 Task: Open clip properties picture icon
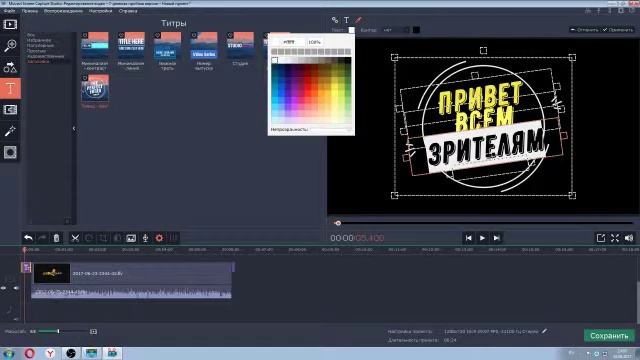131,238
